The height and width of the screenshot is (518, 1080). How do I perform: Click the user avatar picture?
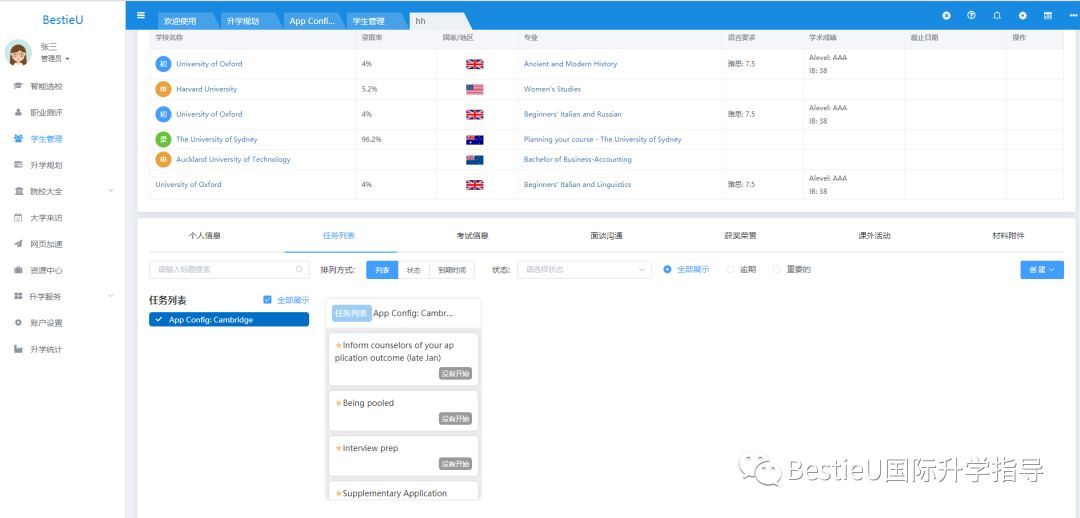click(x=18, y=52)
